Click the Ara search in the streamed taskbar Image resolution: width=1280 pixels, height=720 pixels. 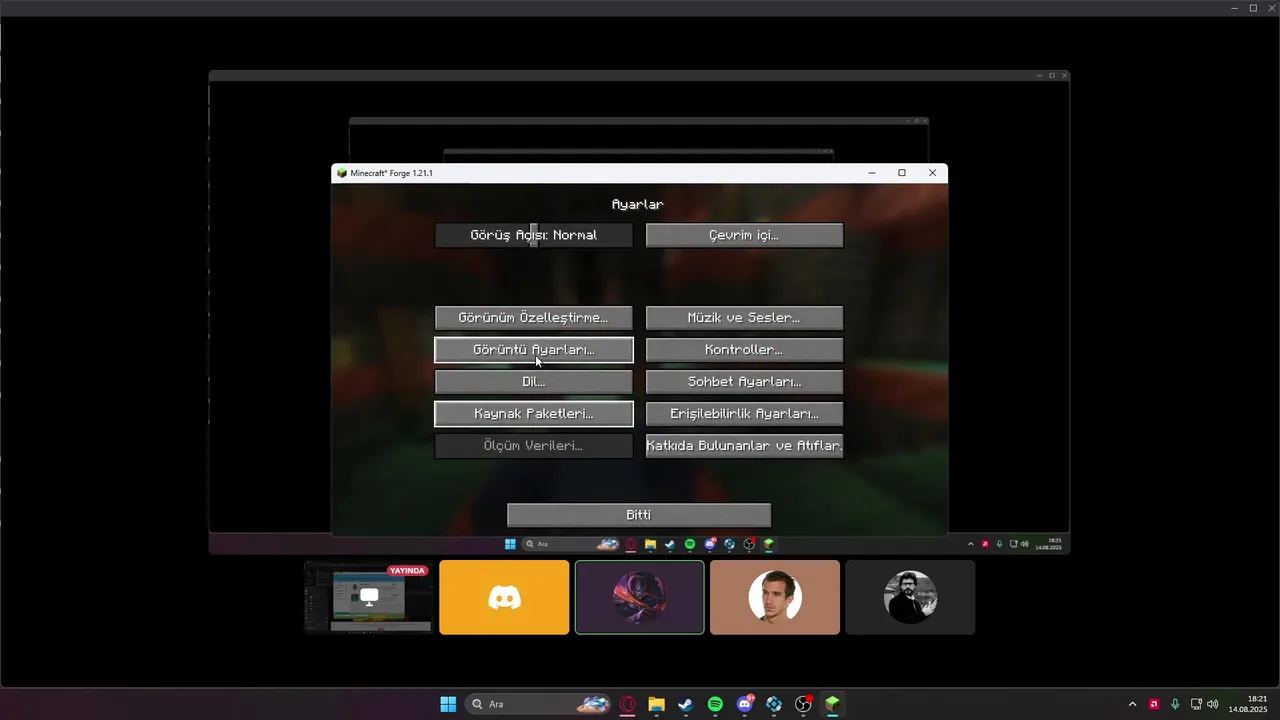[571, 544]
